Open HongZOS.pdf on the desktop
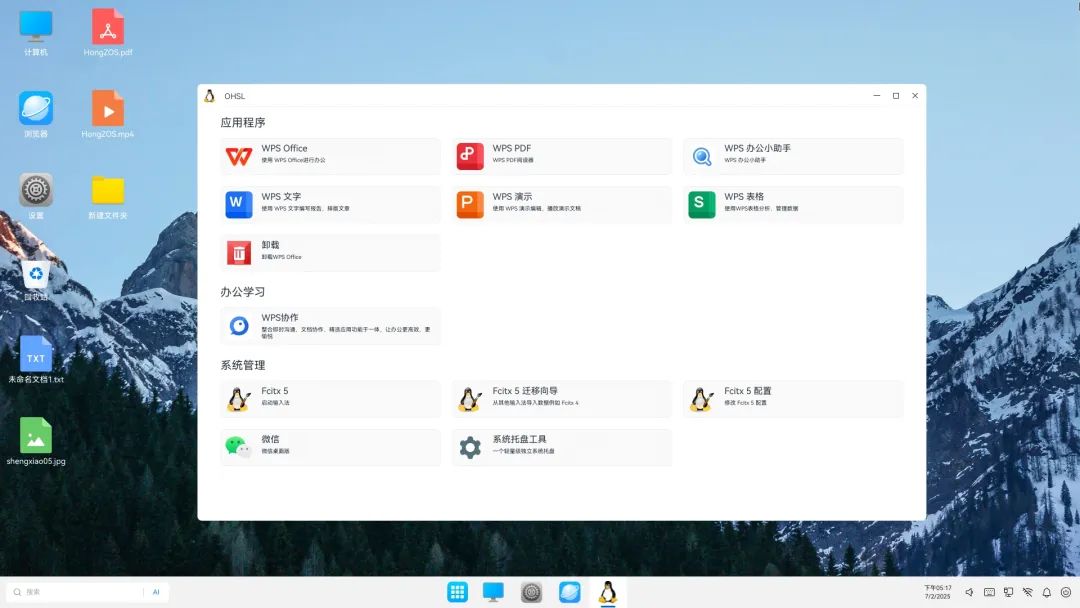Image resolution: width=1080 pixels, height=608 pixels. pyautogui.click(x=107, y=30)
